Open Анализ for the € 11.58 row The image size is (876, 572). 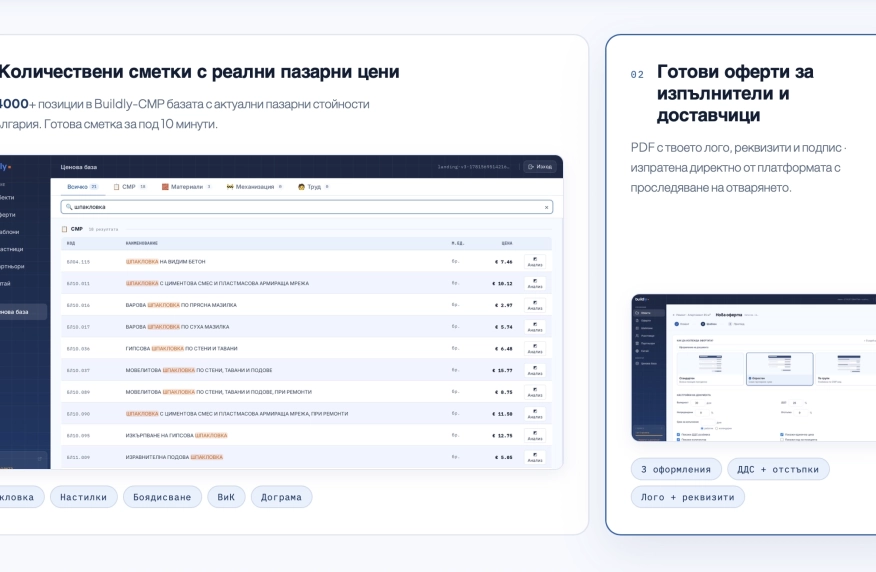pos(535,414)
